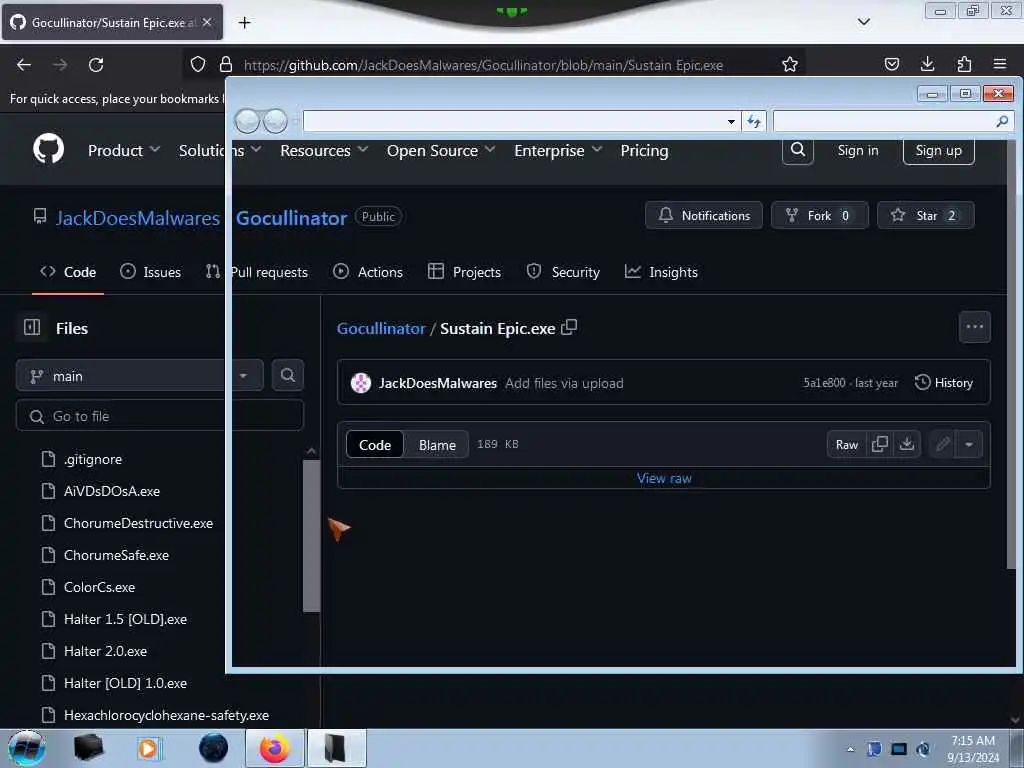Screen dimensions: 1024x768
Task: Open the Product dropdown menu
Action: coord(123,150)
